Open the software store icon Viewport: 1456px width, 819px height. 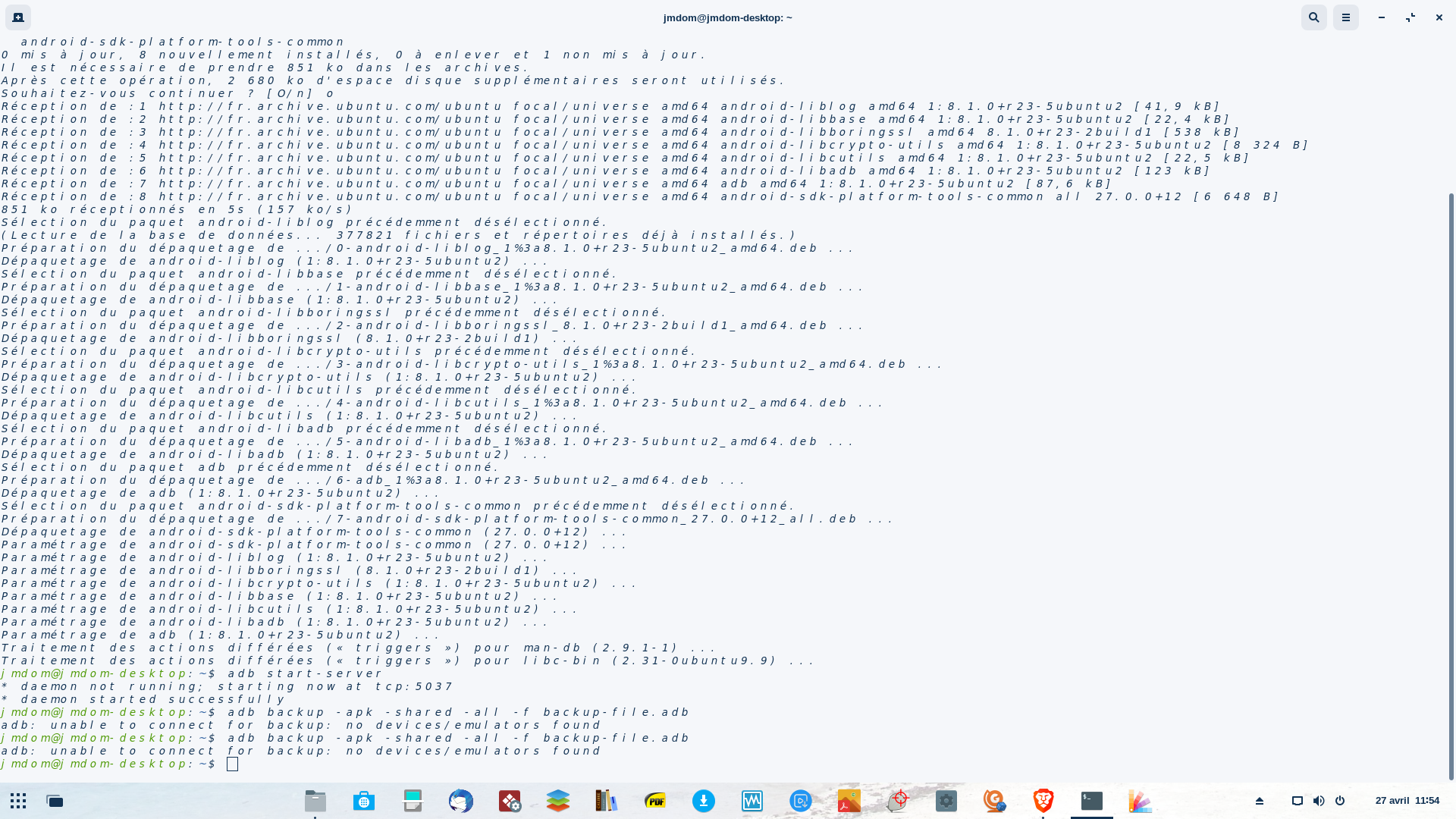click(x=364, y=801)
